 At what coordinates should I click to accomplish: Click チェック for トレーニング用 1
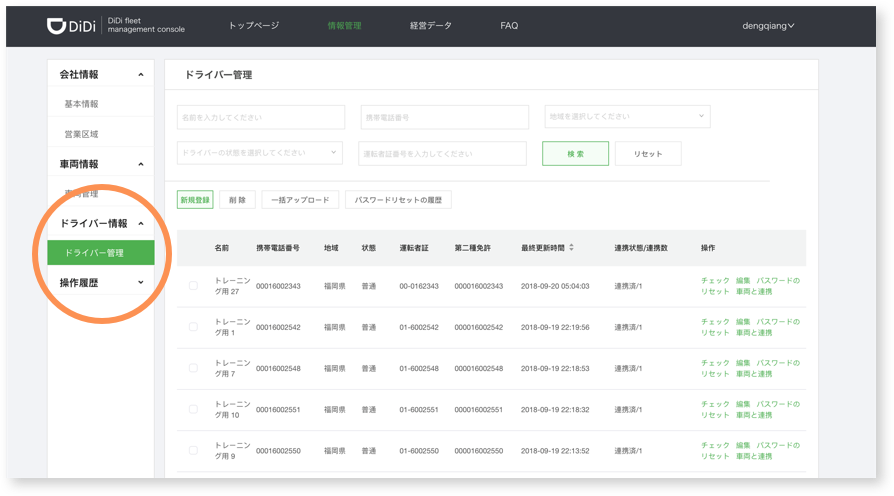pyautogui.click(x=715, y=322)
